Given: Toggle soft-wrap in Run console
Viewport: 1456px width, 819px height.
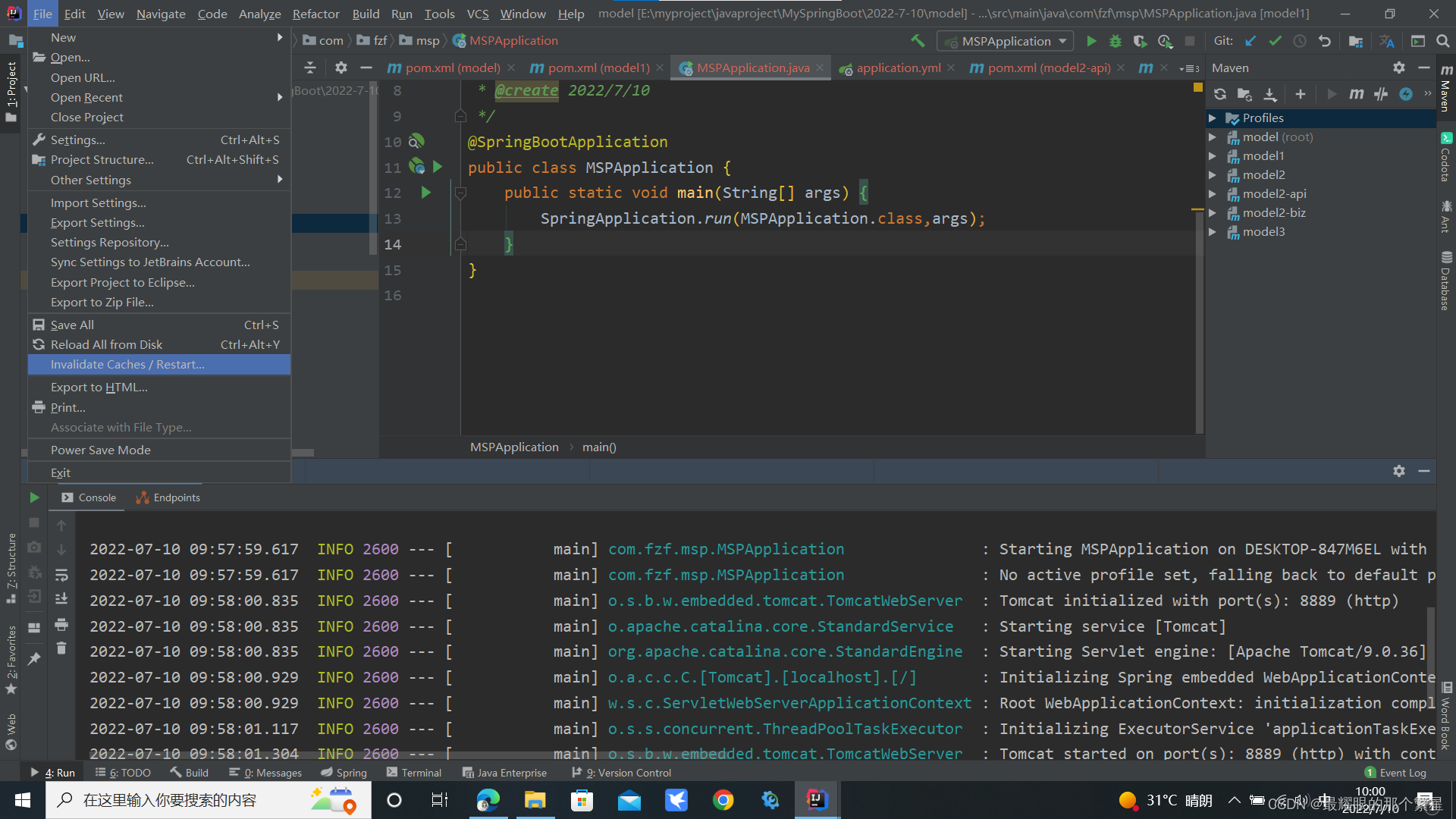Looking at the screenshot, I should [61, 575].
